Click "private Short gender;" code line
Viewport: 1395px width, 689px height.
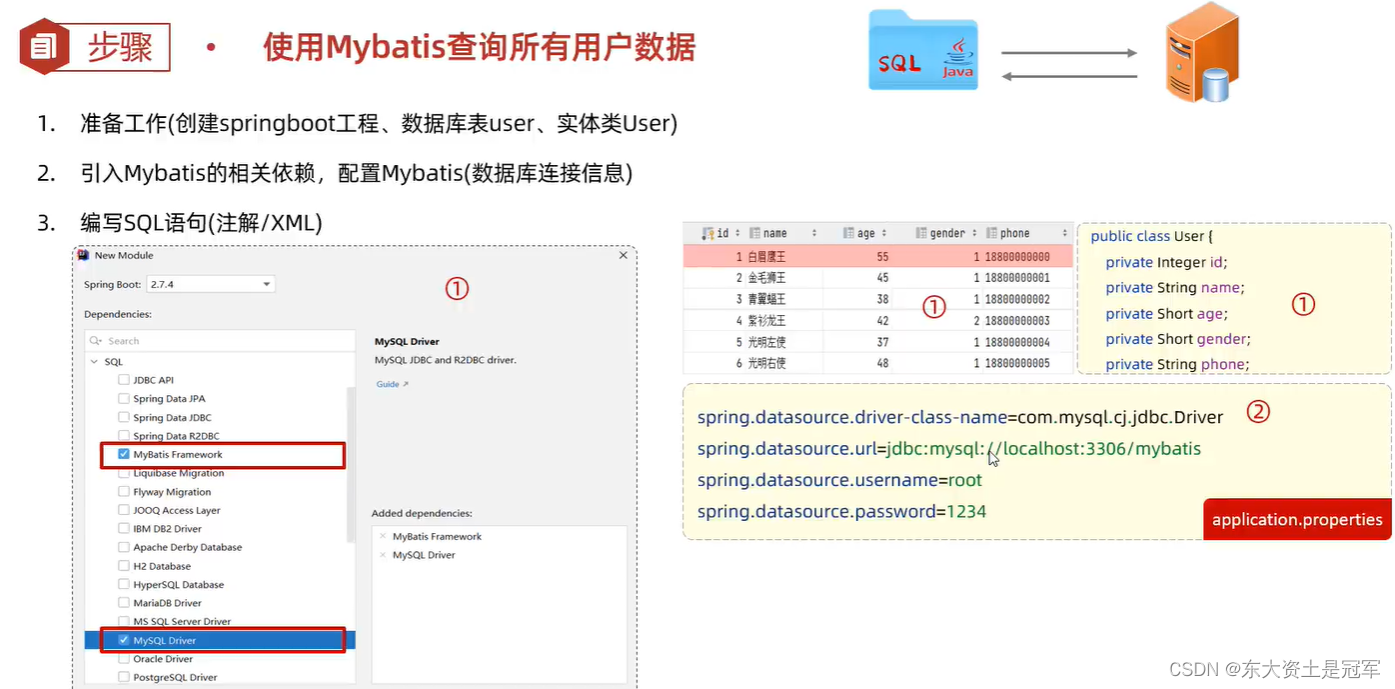point(1178,339)
